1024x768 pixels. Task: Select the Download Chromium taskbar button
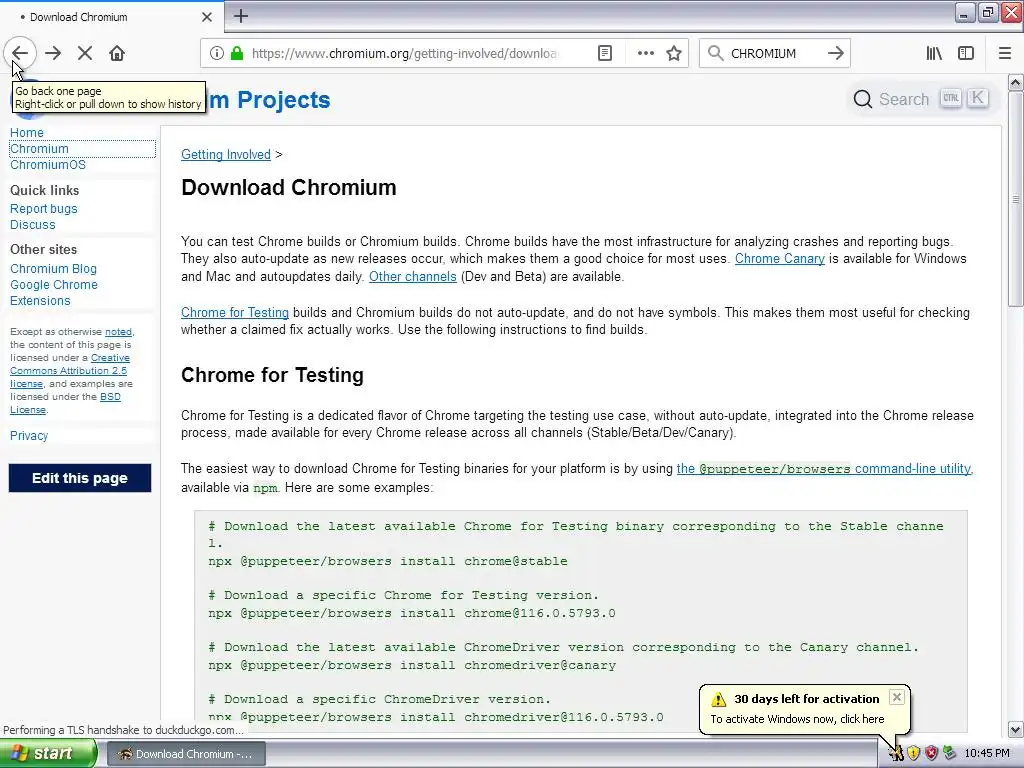[x=185, y=754]
